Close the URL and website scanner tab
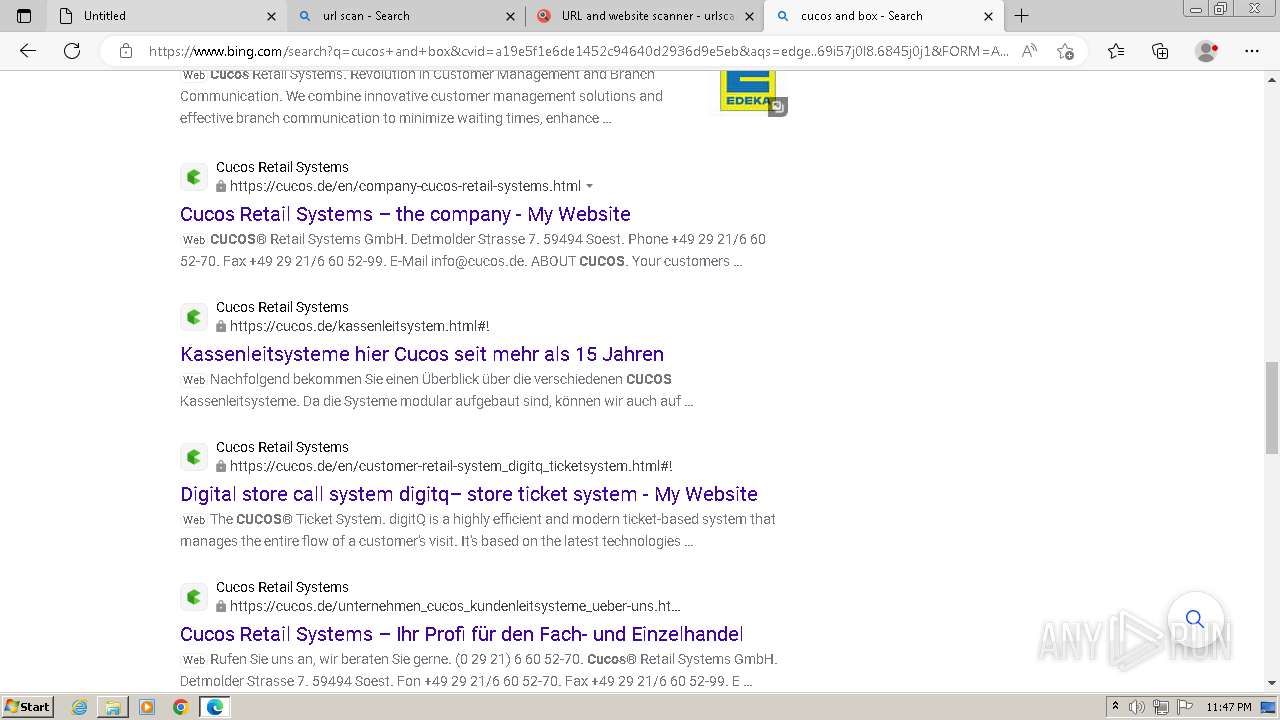 (x=749, y=16)
